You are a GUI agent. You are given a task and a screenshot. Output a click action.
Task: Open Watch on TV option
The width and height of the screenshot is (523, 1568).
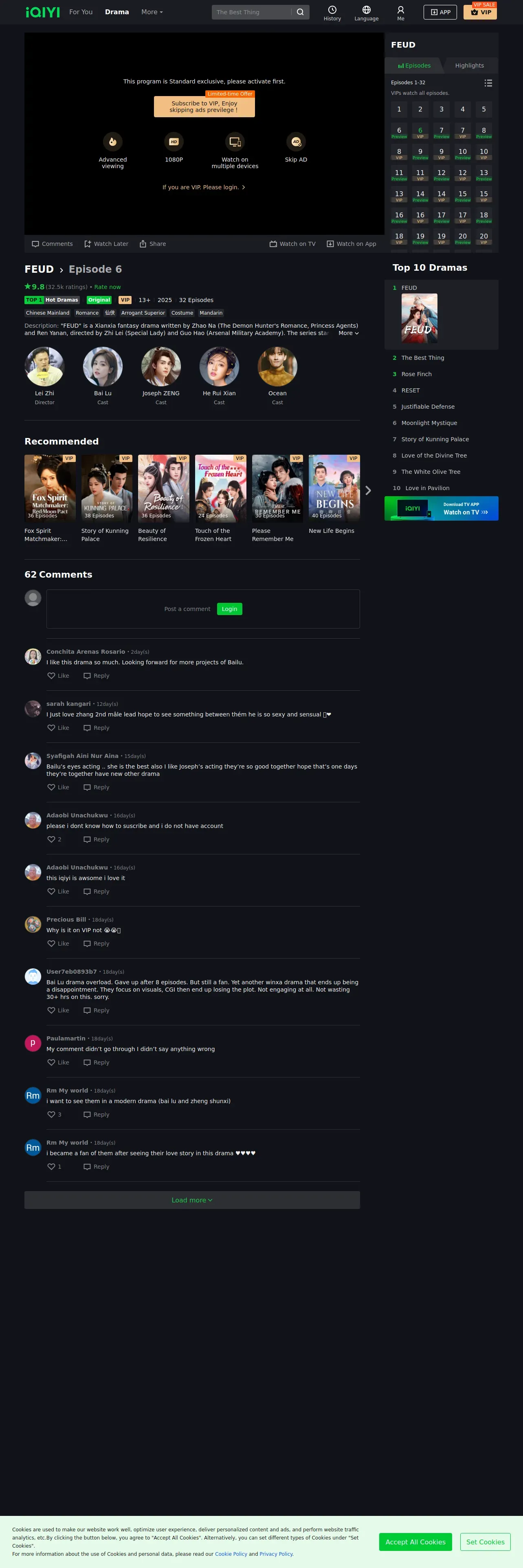[292, 244]
